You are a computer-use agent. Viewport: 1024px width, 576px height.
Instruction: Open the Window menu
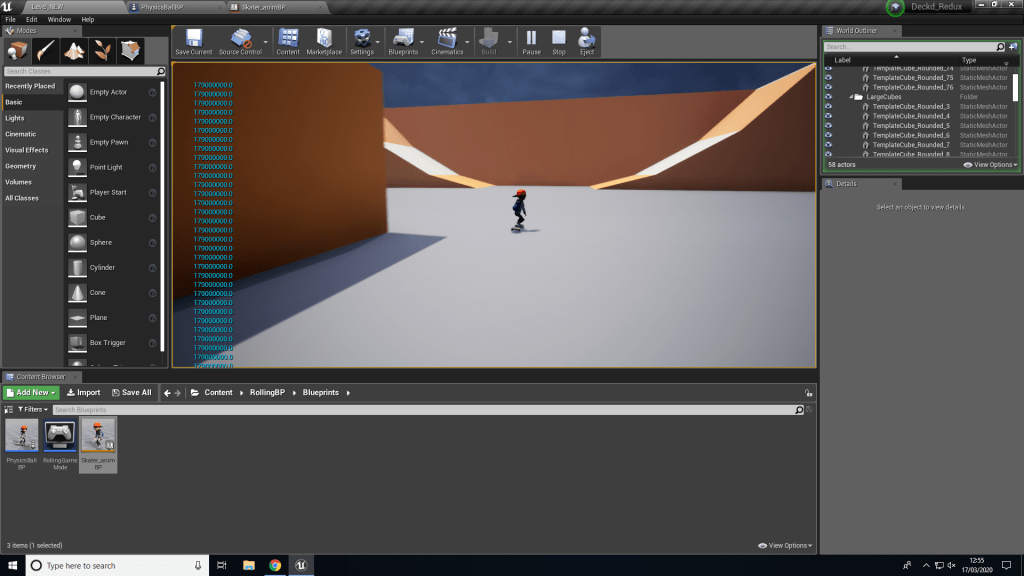click(59, 19)
